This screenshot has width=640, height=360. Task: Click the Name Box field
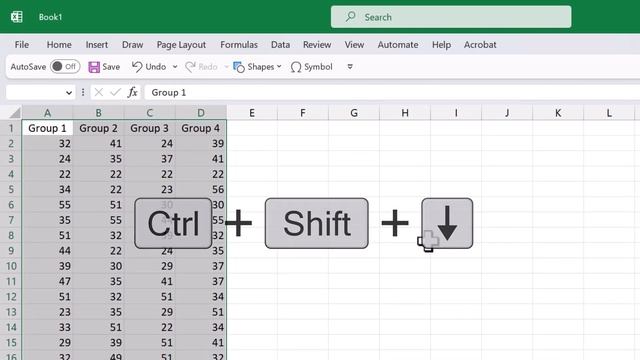pyautogui.click(x=40, y=92)
